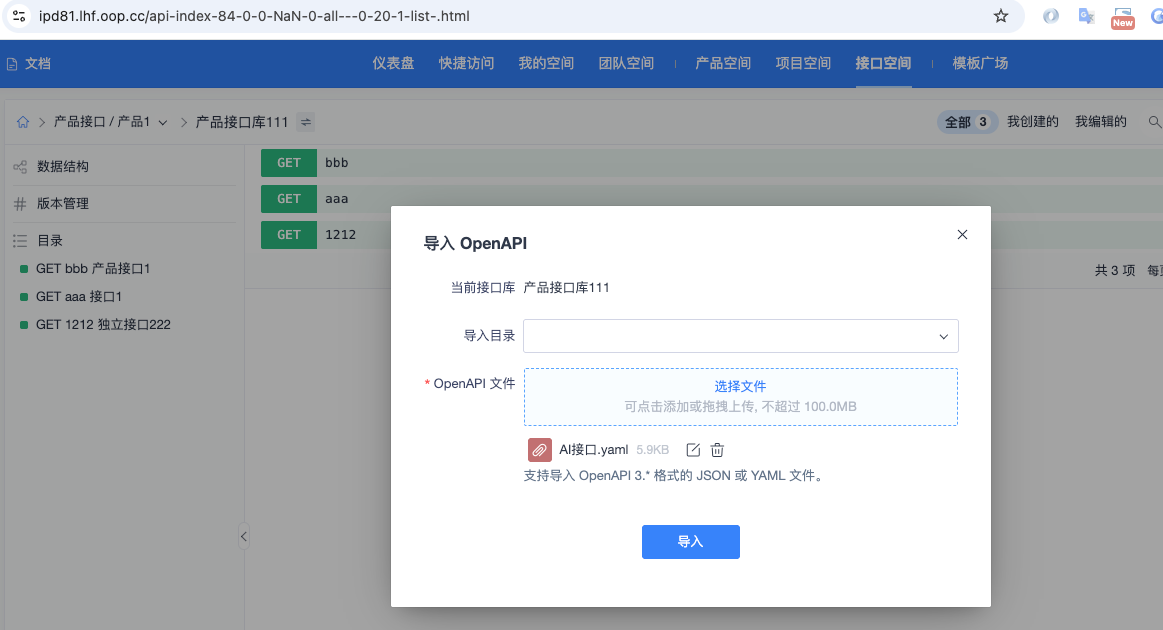
Task: Open the 仪表盘 tab
Action: pos(393,63)
